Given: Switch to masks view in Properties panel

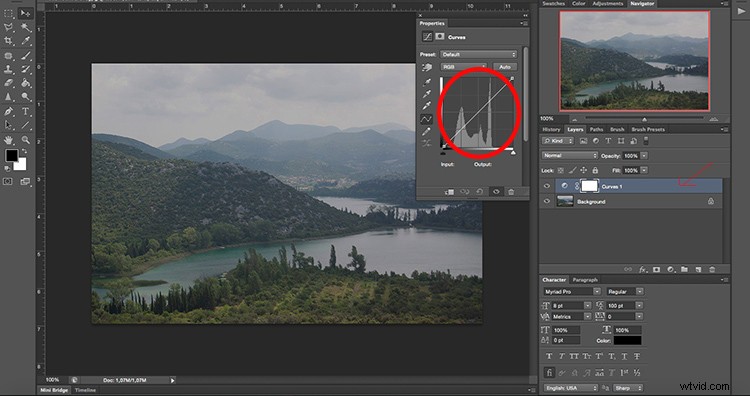Looking at the screenshot, I should pyautogui.click(x=440, y=37).
